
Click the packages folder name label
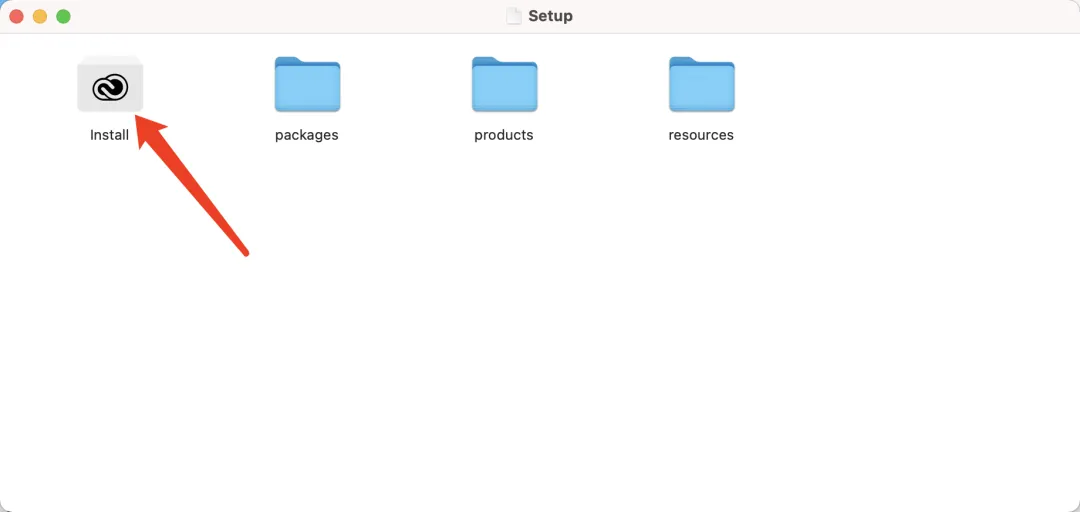tap(307, 135)
